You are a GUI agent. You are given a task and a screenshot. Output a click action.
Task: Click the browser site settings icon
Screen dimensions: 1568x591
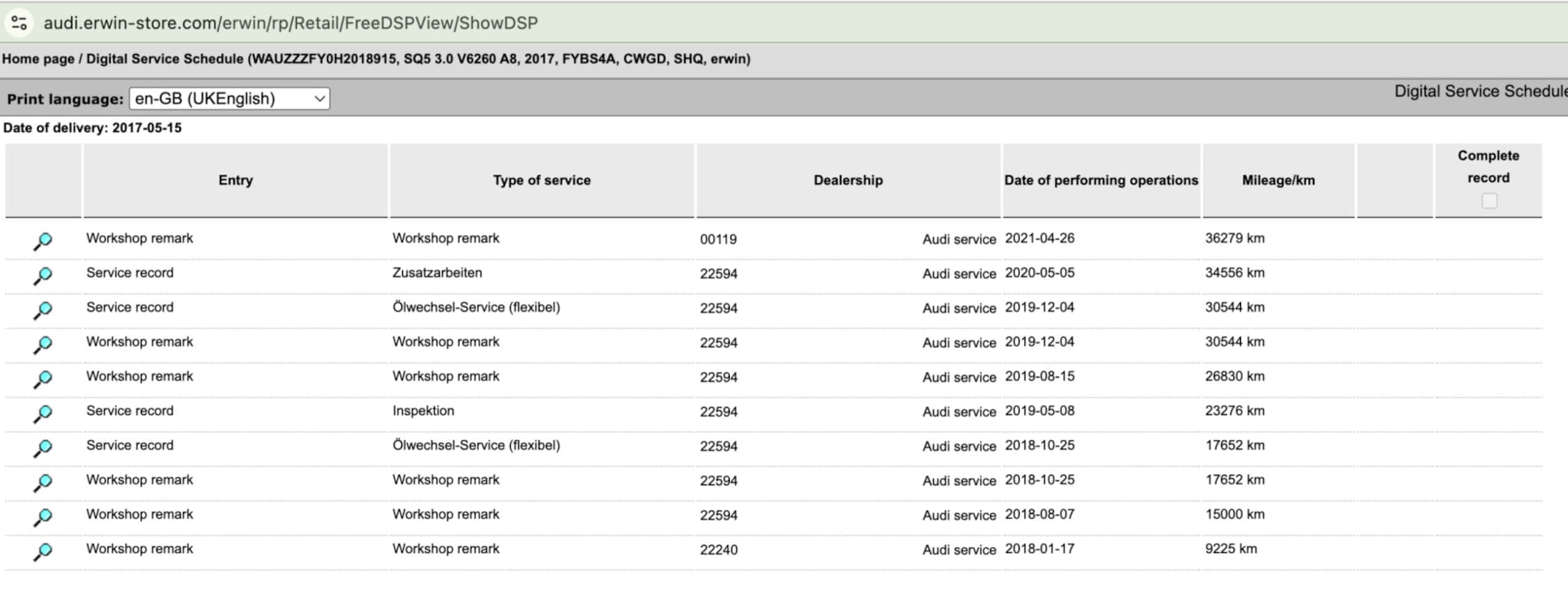pos(19,23)
